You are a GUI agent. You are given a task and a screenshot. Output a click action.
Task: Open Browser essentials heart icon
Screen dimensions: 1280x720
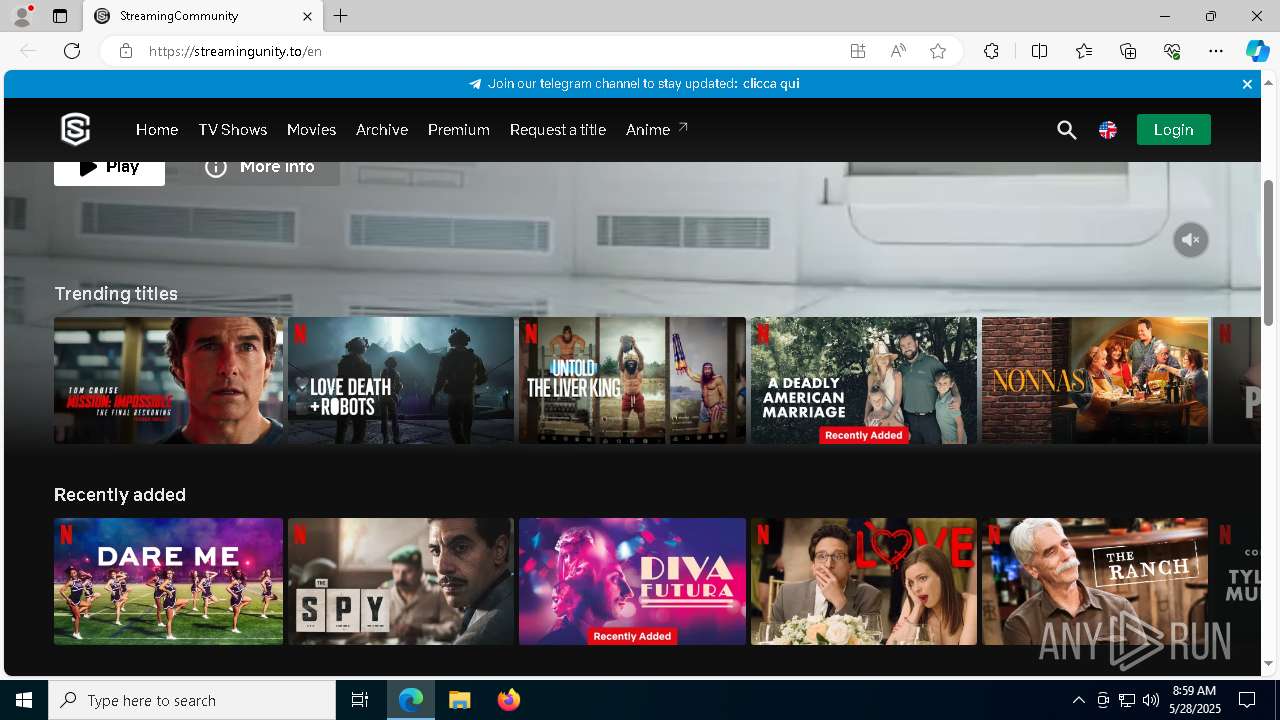[x=1172, y=51]
